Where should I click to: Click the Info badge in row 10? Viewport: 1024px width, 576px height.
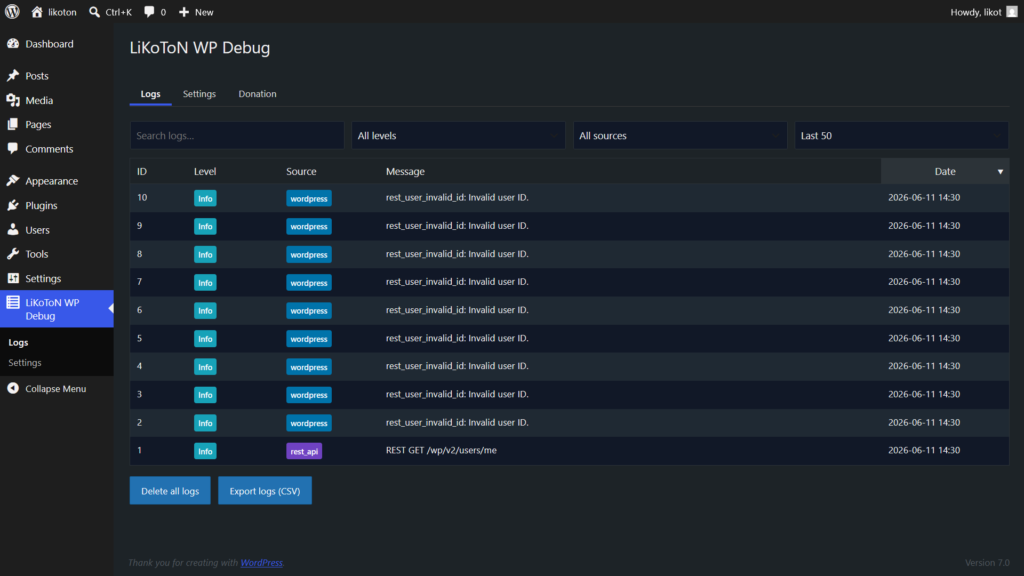(205, 199)
